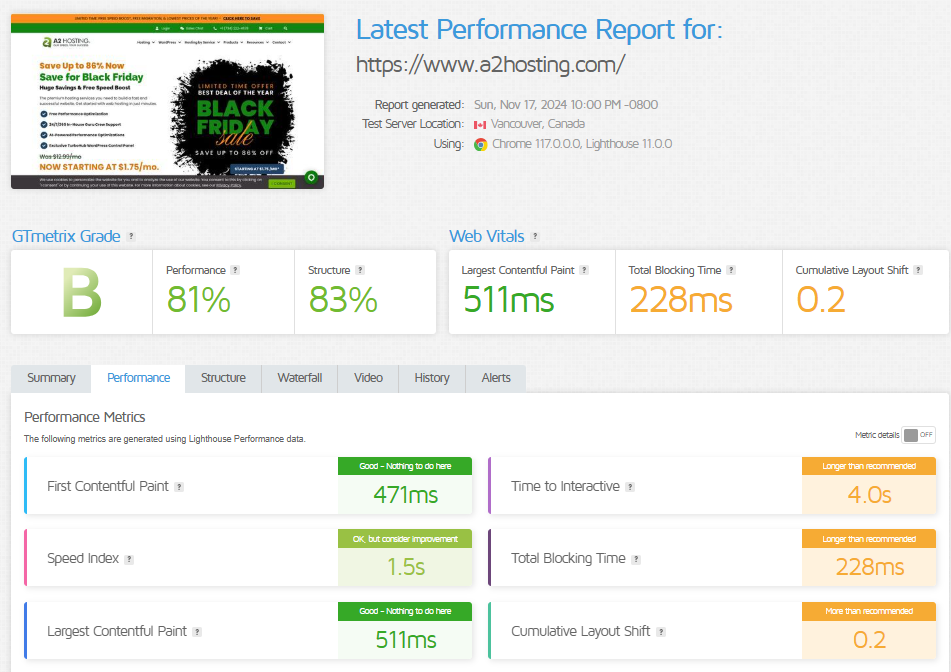
Task: Click the 83% Structure score
Action: tap(343, 300)
